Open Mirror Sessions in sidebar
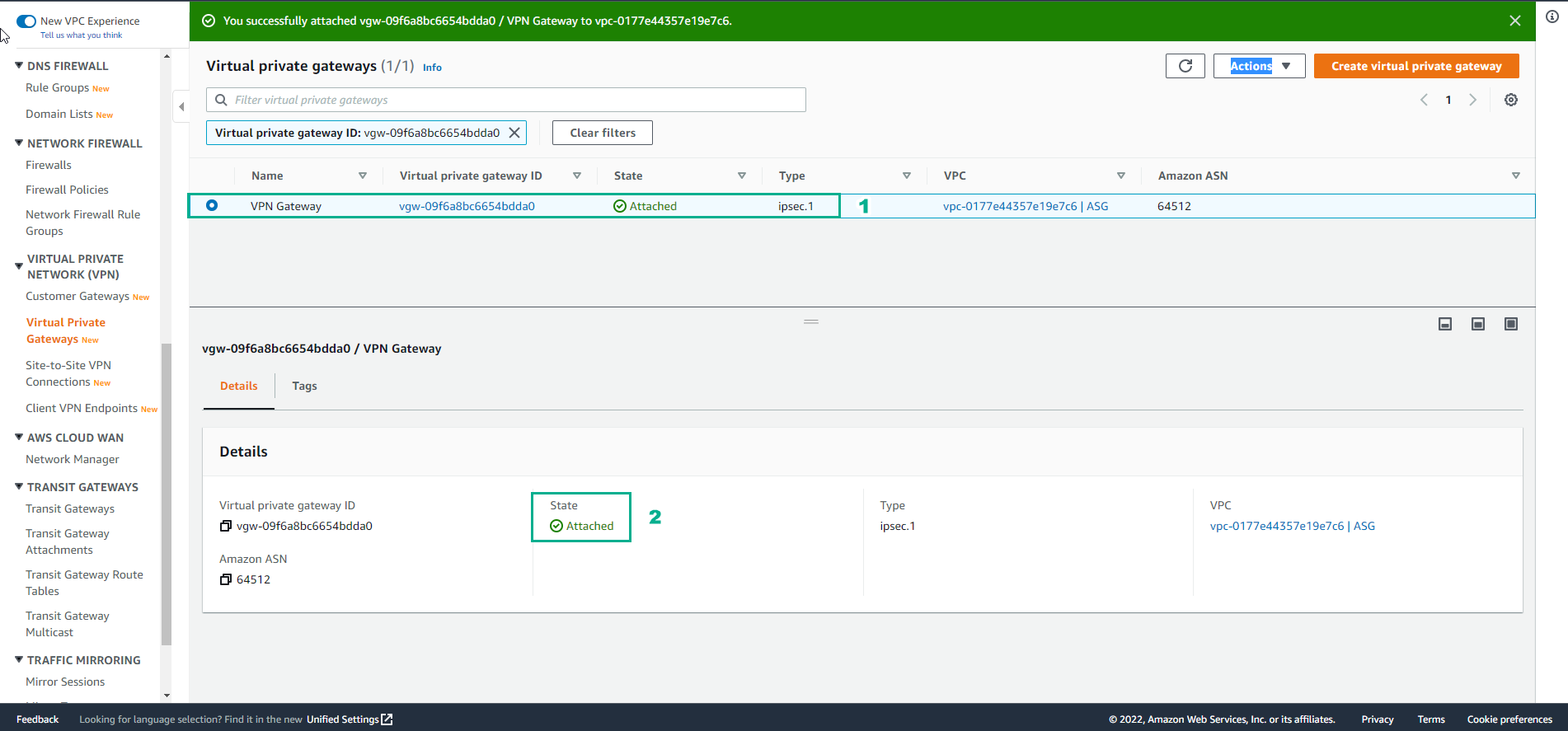Viewport: 1568px width, 731px height. click(65, 682)
